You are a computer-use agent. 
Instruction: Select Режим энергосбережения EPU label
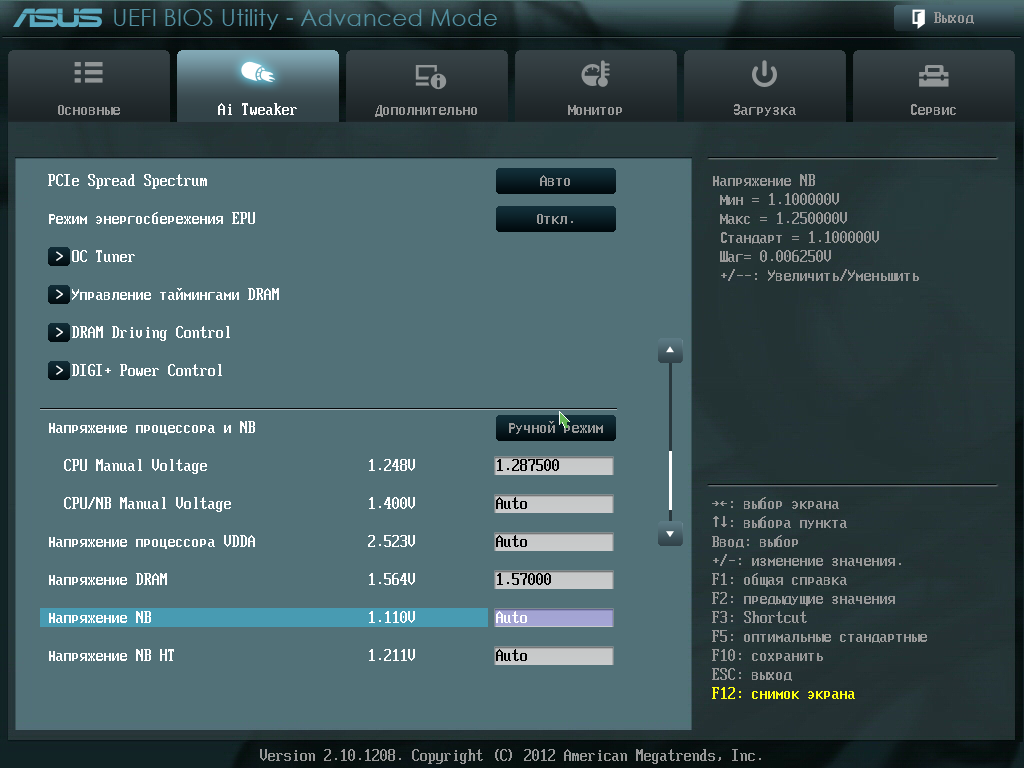pos(152,219)
